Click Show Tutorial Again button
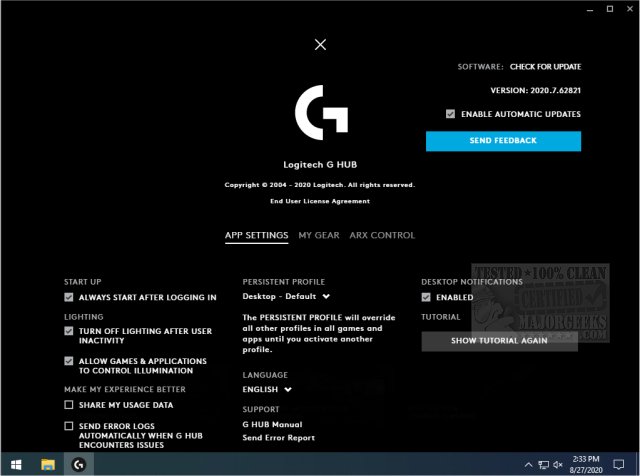The width and height of the screenshot is (640, 476). click(500, 341)
